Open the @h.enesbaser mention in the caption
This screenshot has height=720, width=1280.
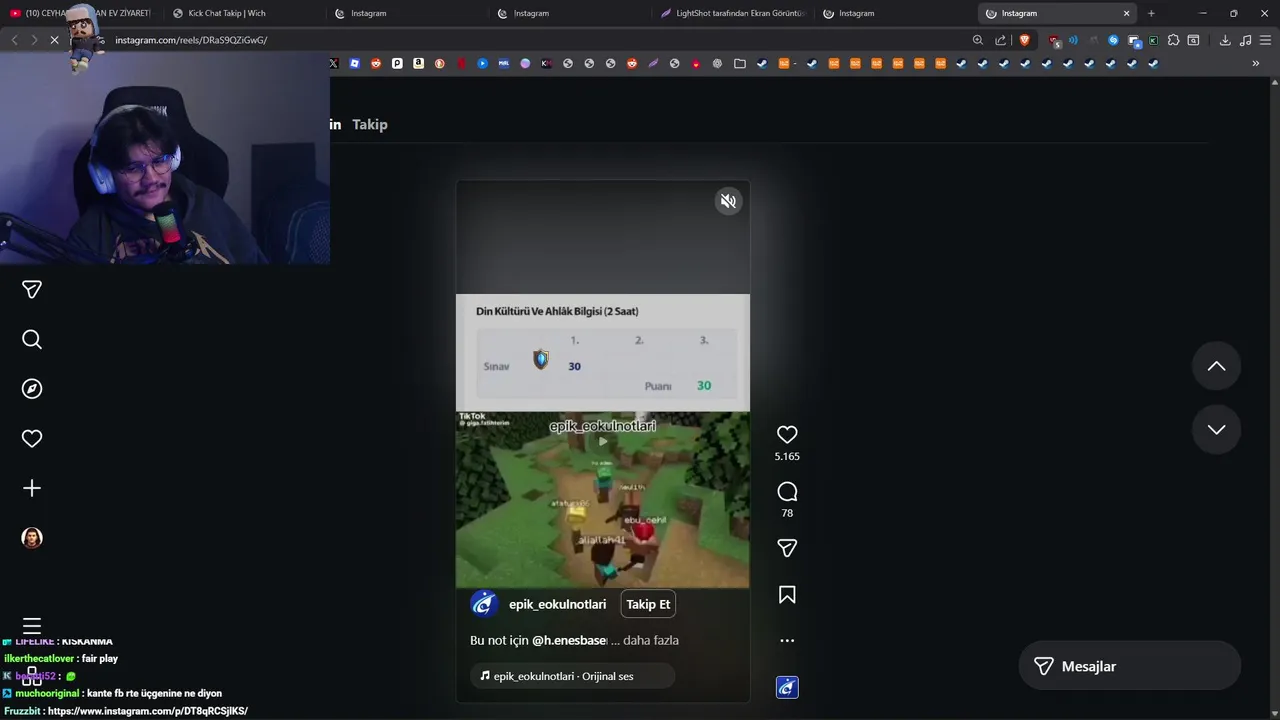click(x=569, y=640)
